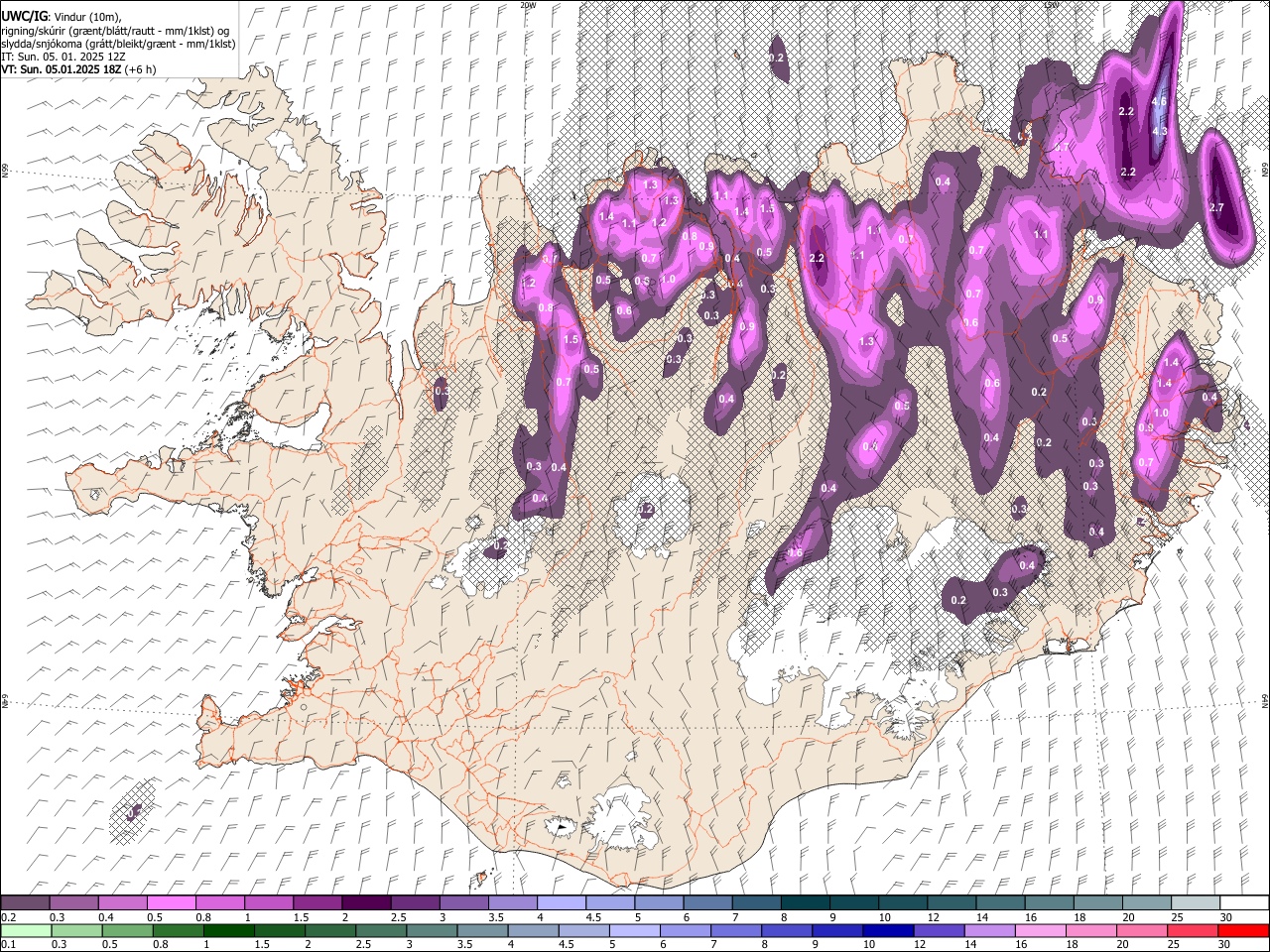Click the '64N' label on the right map edge
Image resolution: width=1270 pixels, height=952 pixels.
point(1265,700)
